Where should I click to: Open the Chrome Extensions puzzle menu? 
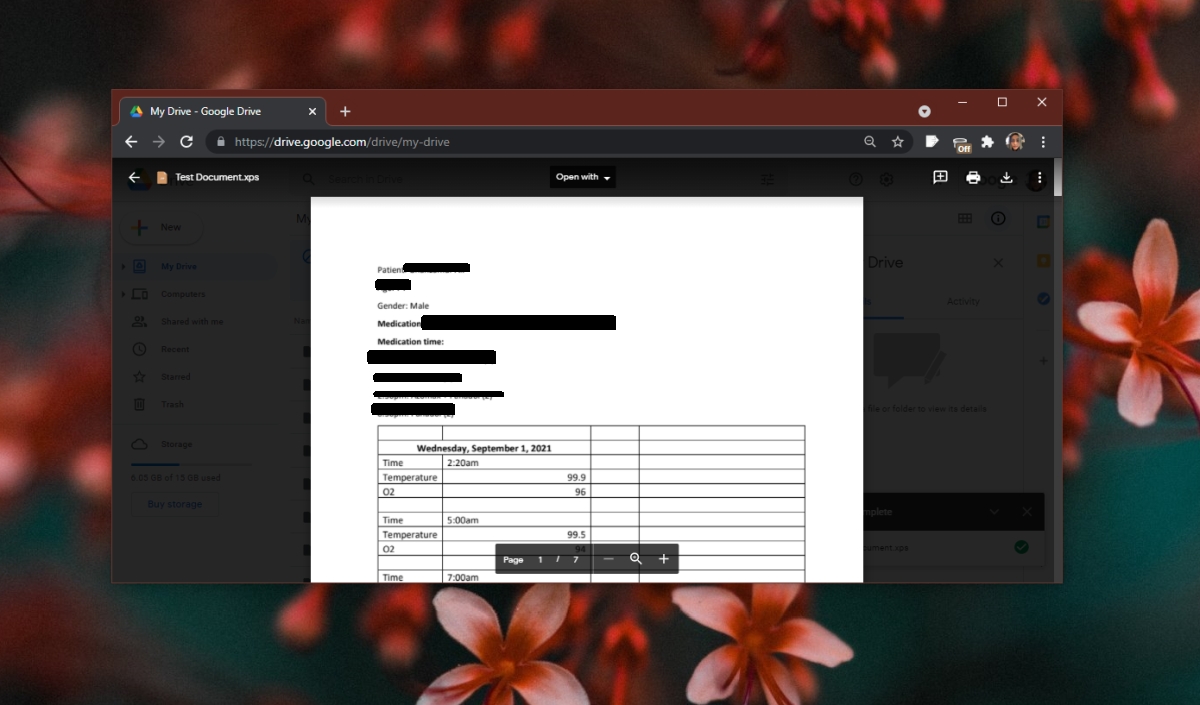(x=988, y=142)
